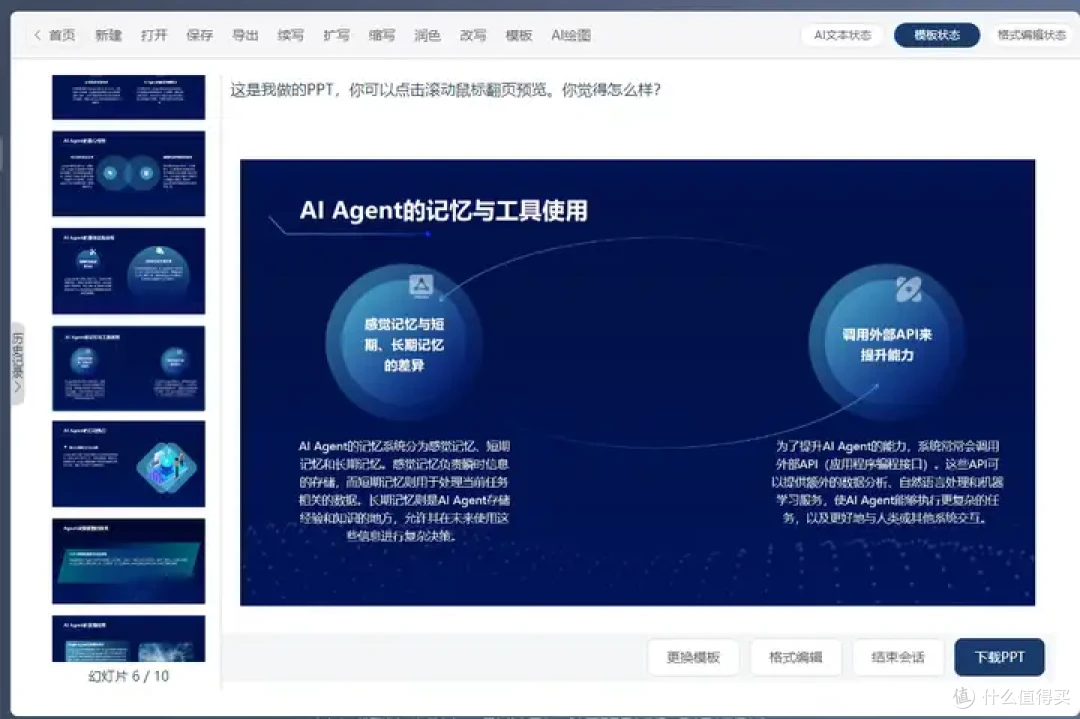Expand the 历史记录 side panel tab
The width and height of the screenshot is (1080, 719).
click(18, 363)
